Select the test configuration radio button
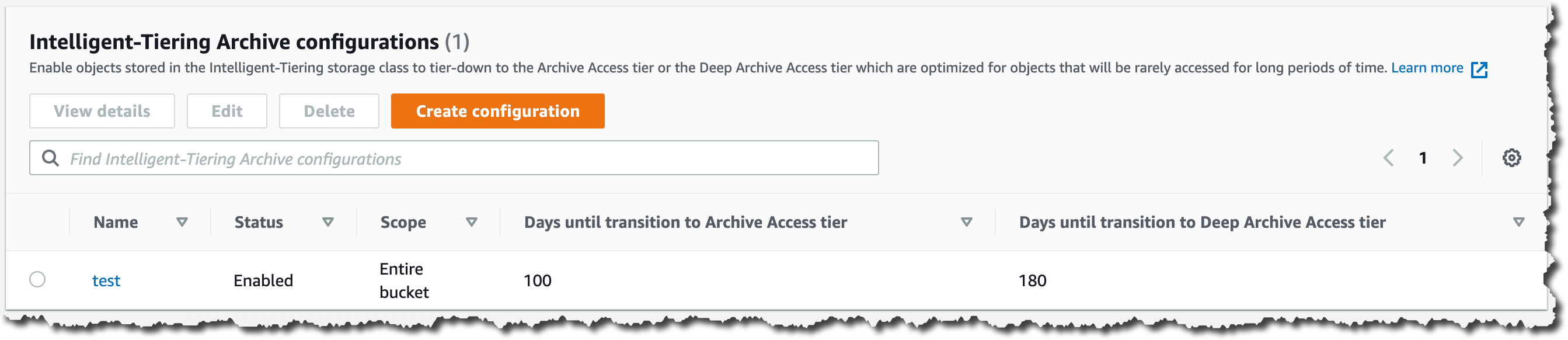1568x340 pixels. (38, 280)
